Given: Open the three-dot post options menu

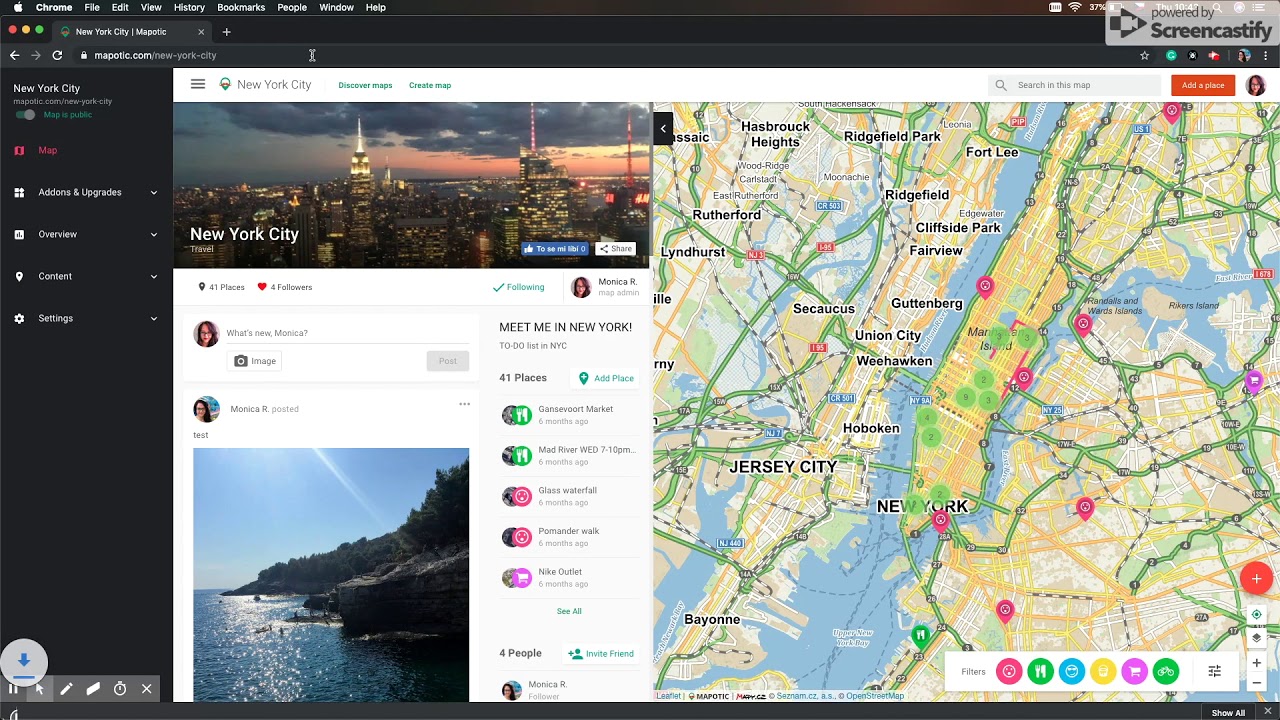Looking at the screenshot, I should click(x=464, y=404).
